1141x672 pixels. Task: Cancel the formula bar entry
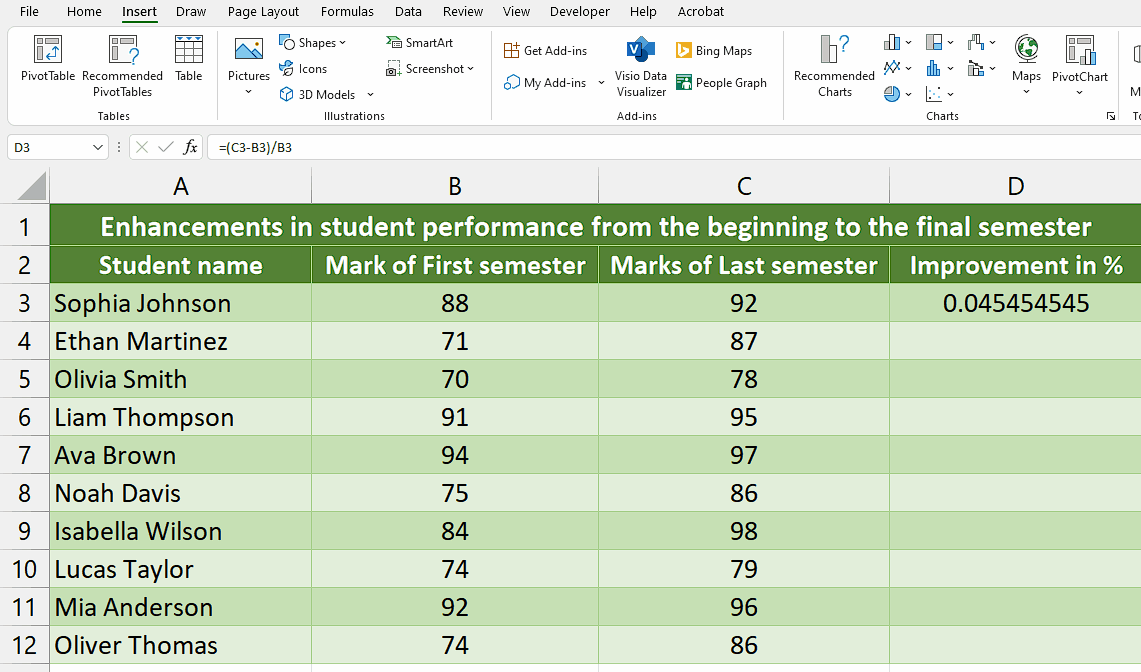pos(142,147)
